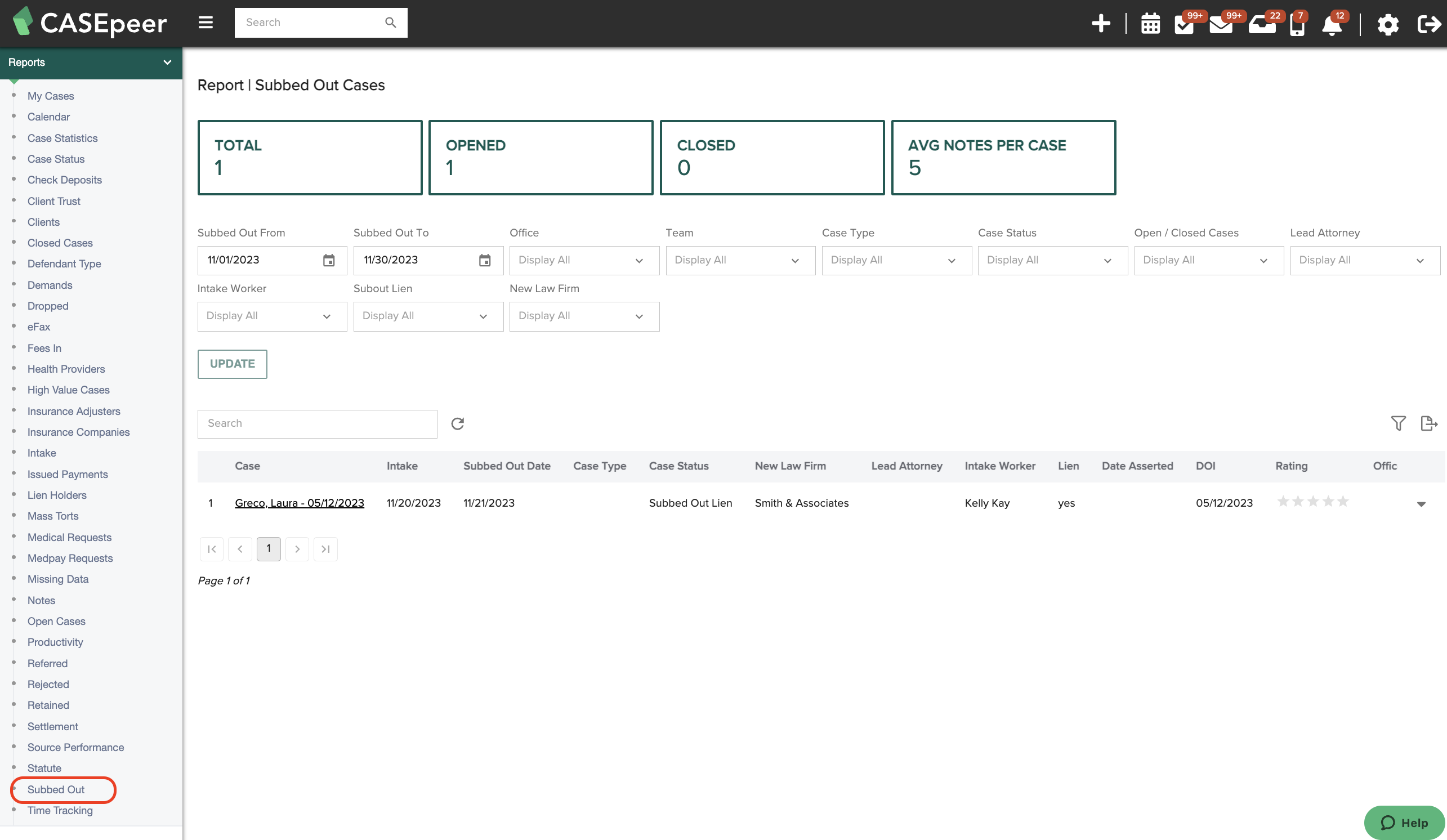
Task: Click the CLOSED summary card
Action: 772,157
